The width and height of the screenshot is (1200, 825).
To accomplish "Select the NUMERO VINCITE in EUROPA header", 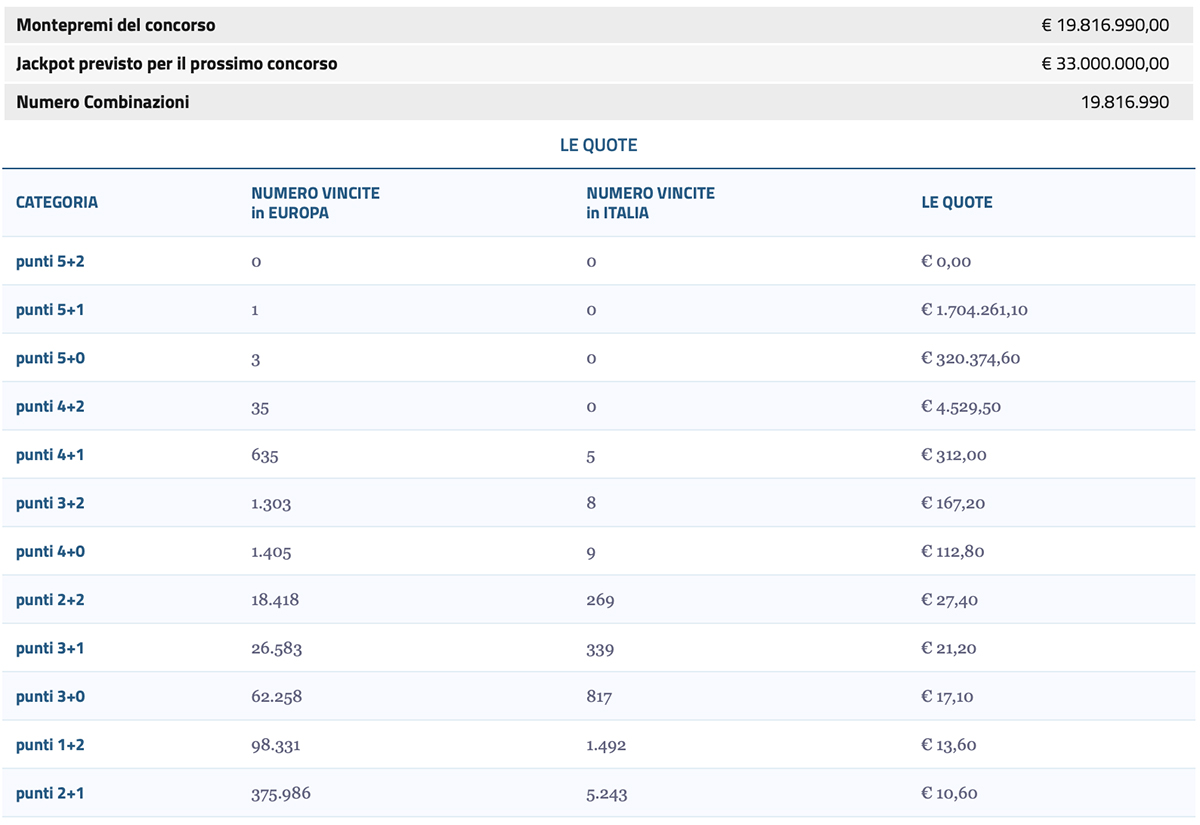I will coord(314,202).
